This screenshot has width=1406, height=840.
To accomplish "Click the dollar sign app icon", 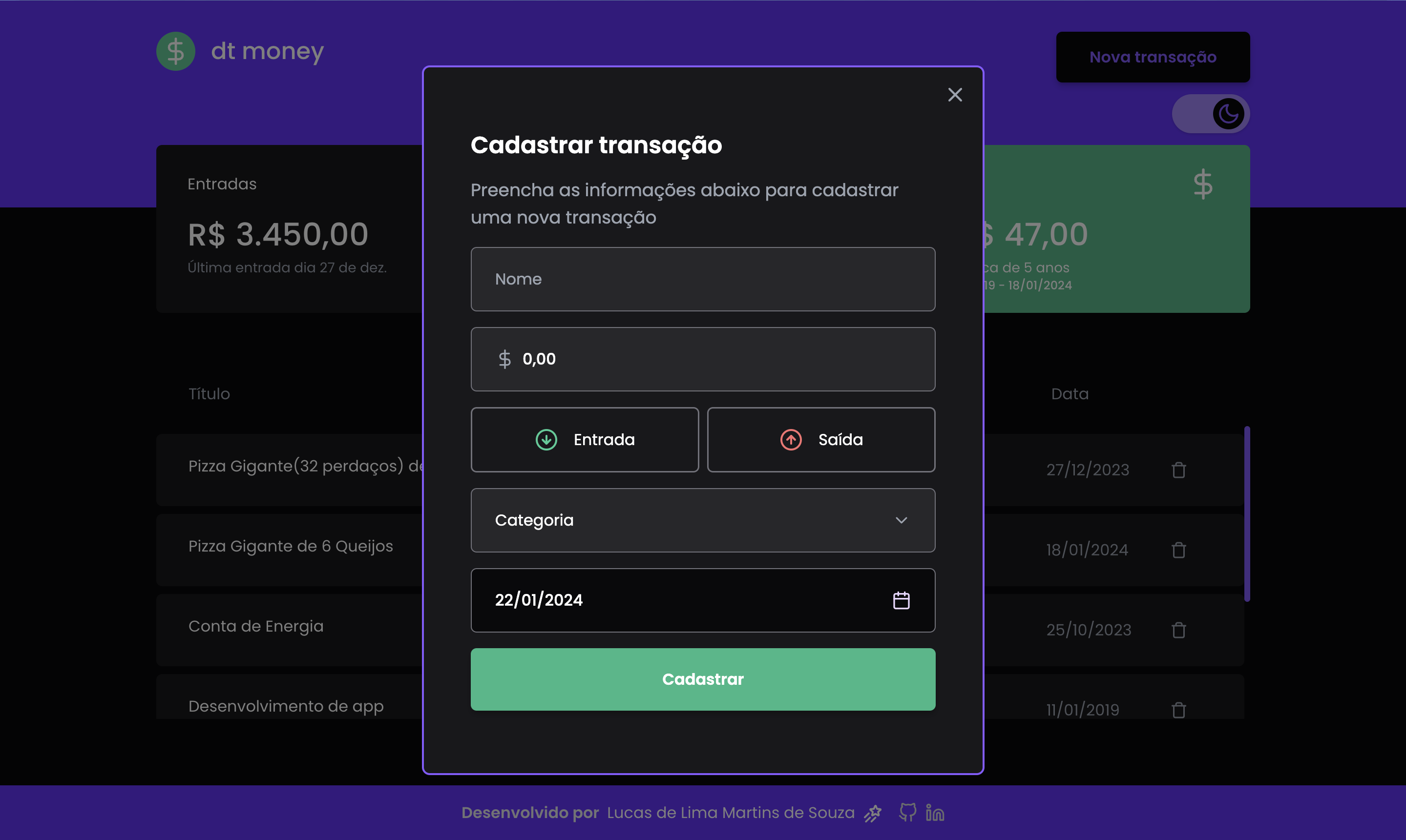I will [x=176, y=51].
